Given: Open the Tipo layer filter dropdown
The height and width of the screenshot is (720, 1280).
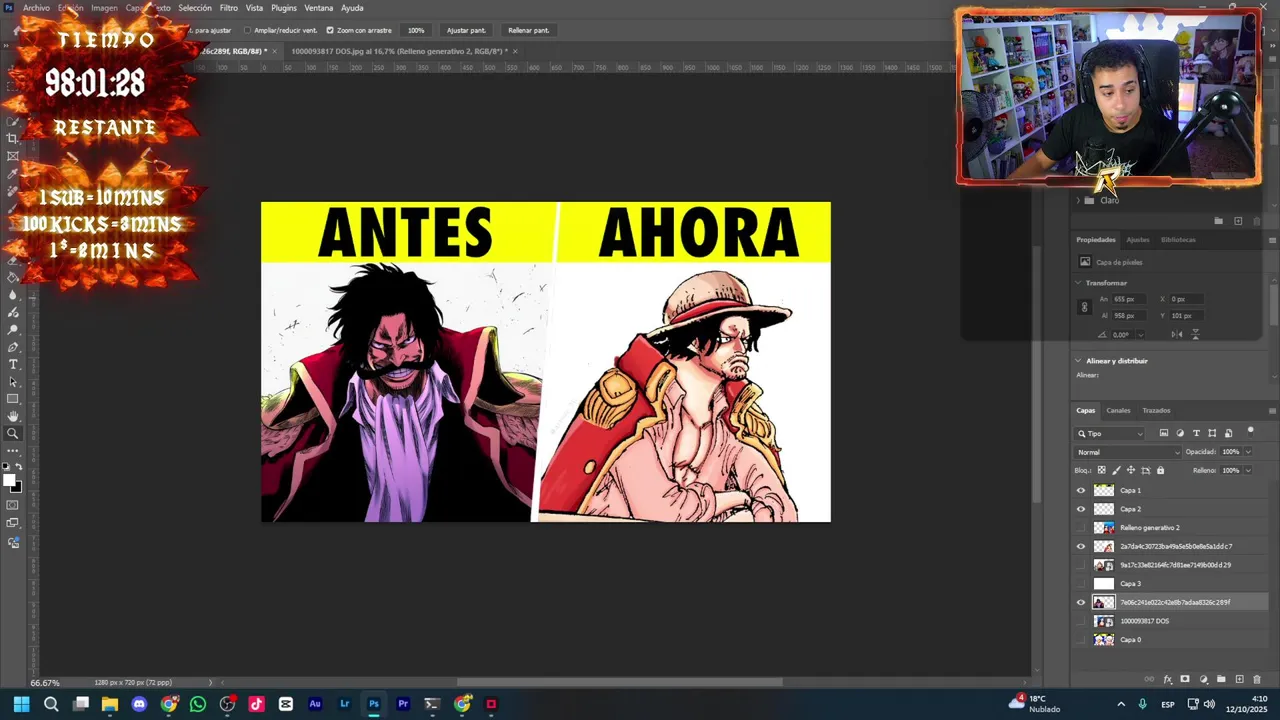Looking at the screenshot, I should (x=1110, y=433).
